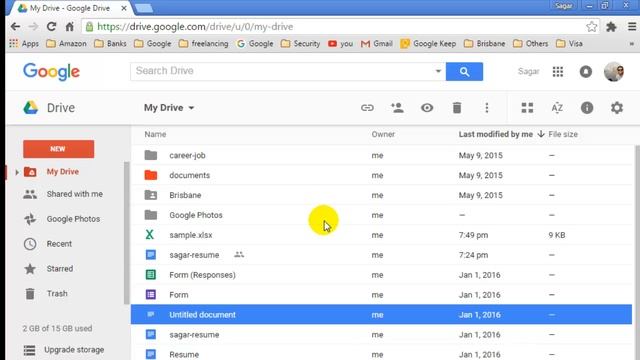Click the shared people icon beside sagar-resume
This screenshot has height=360, width=640.
pos(239,255)
